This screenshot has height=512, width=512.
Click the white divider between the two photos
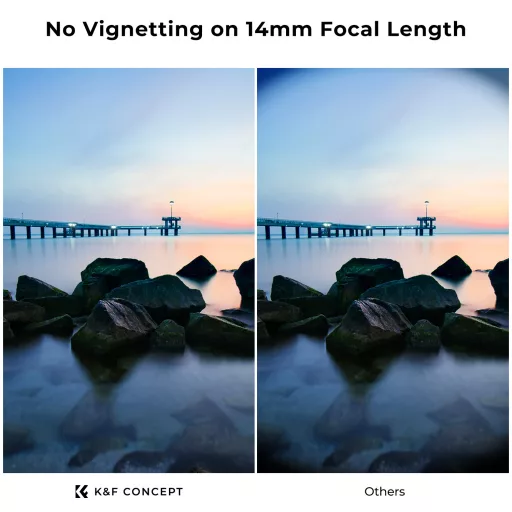[256, 270]
